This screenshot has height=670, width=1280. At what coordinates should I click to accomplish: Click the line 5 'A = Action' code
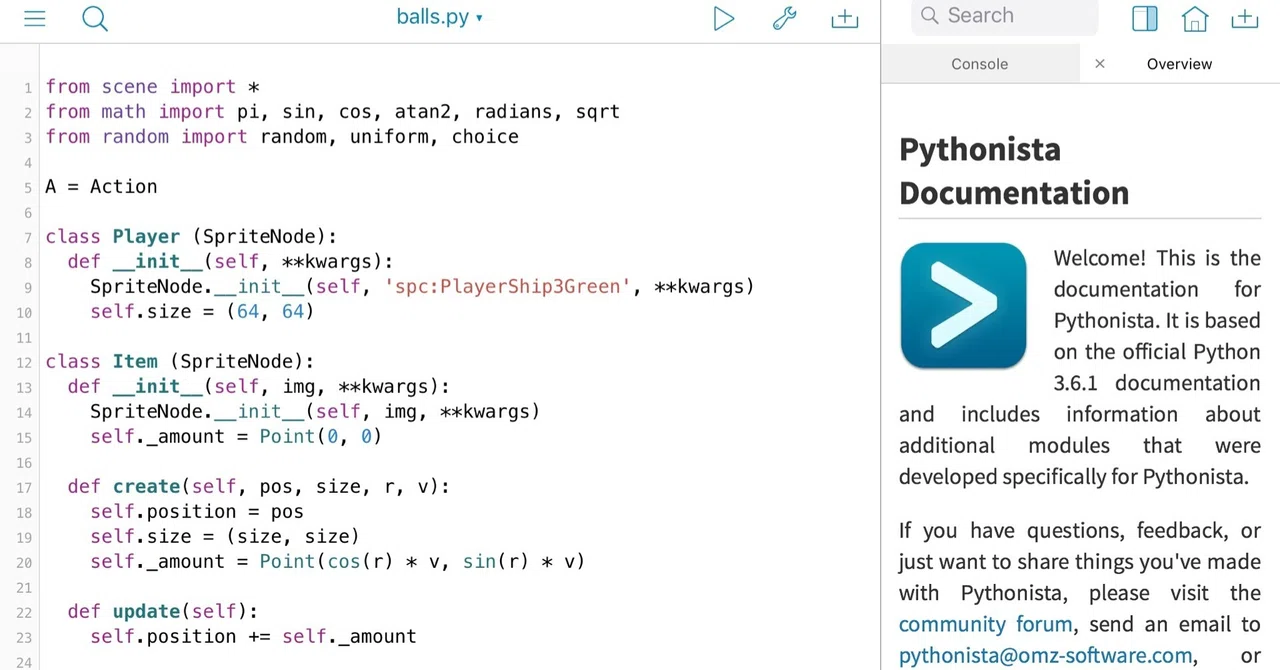tap(101, 187)
